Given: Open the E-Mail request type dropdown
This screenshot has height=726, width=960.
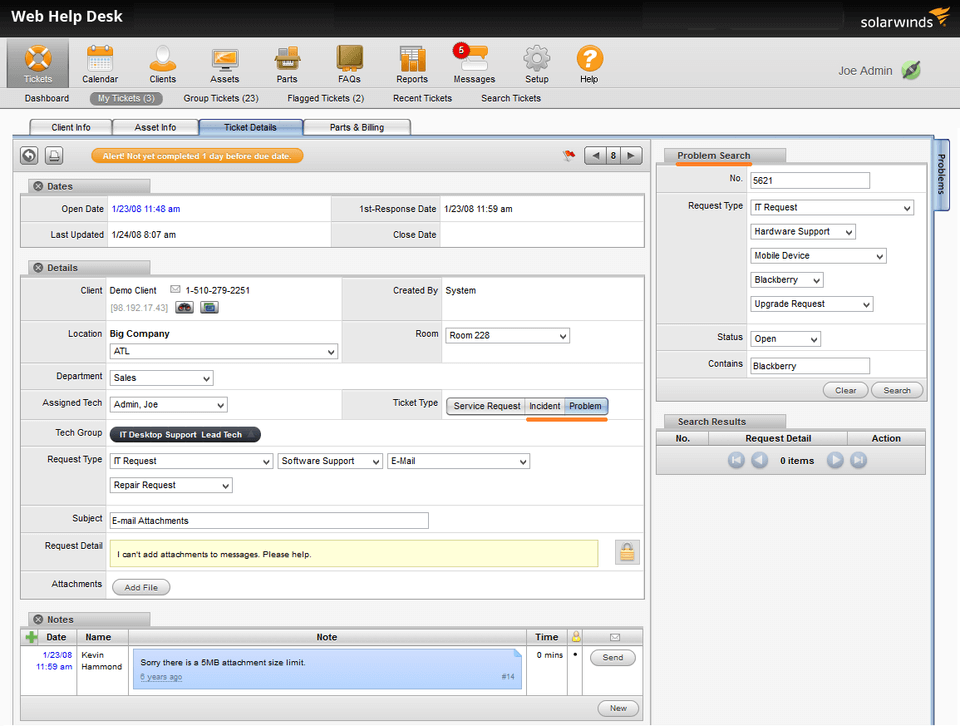Looking at the screenshot, I should 459,461.
